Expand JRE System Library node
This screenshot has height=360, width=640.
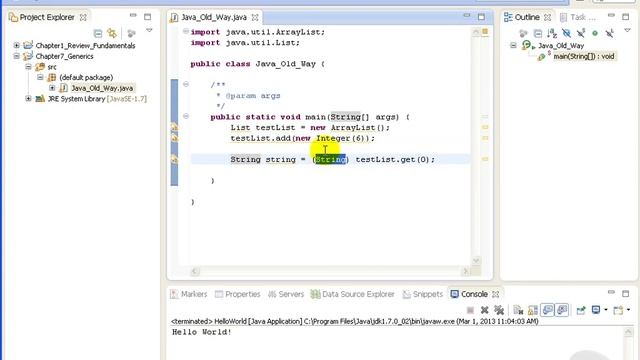28,98
